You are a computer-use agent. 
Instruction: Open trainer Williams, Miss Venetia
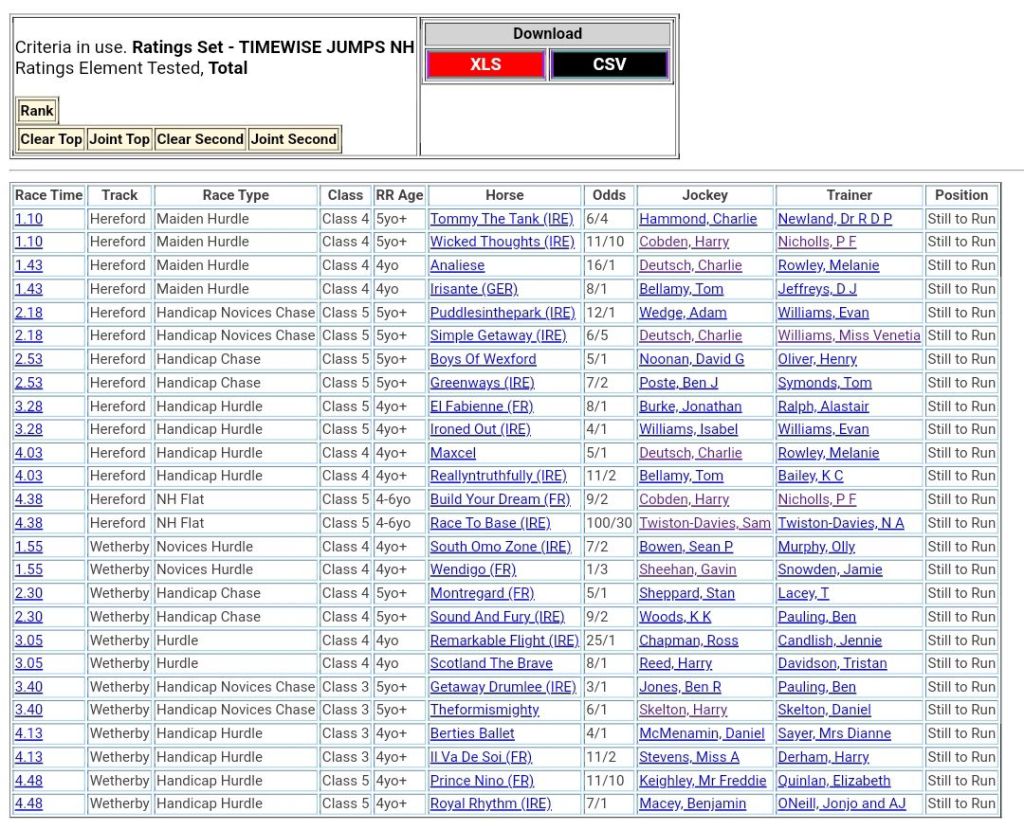click(849, 336)
